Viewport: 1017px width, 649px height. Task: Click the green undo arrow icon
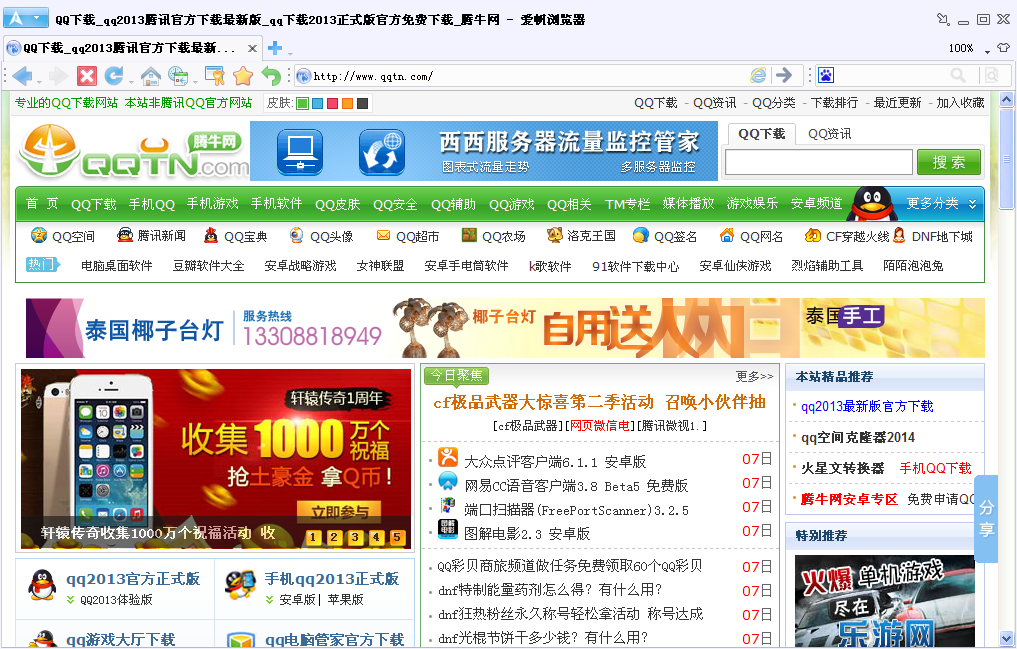point(271,76)
